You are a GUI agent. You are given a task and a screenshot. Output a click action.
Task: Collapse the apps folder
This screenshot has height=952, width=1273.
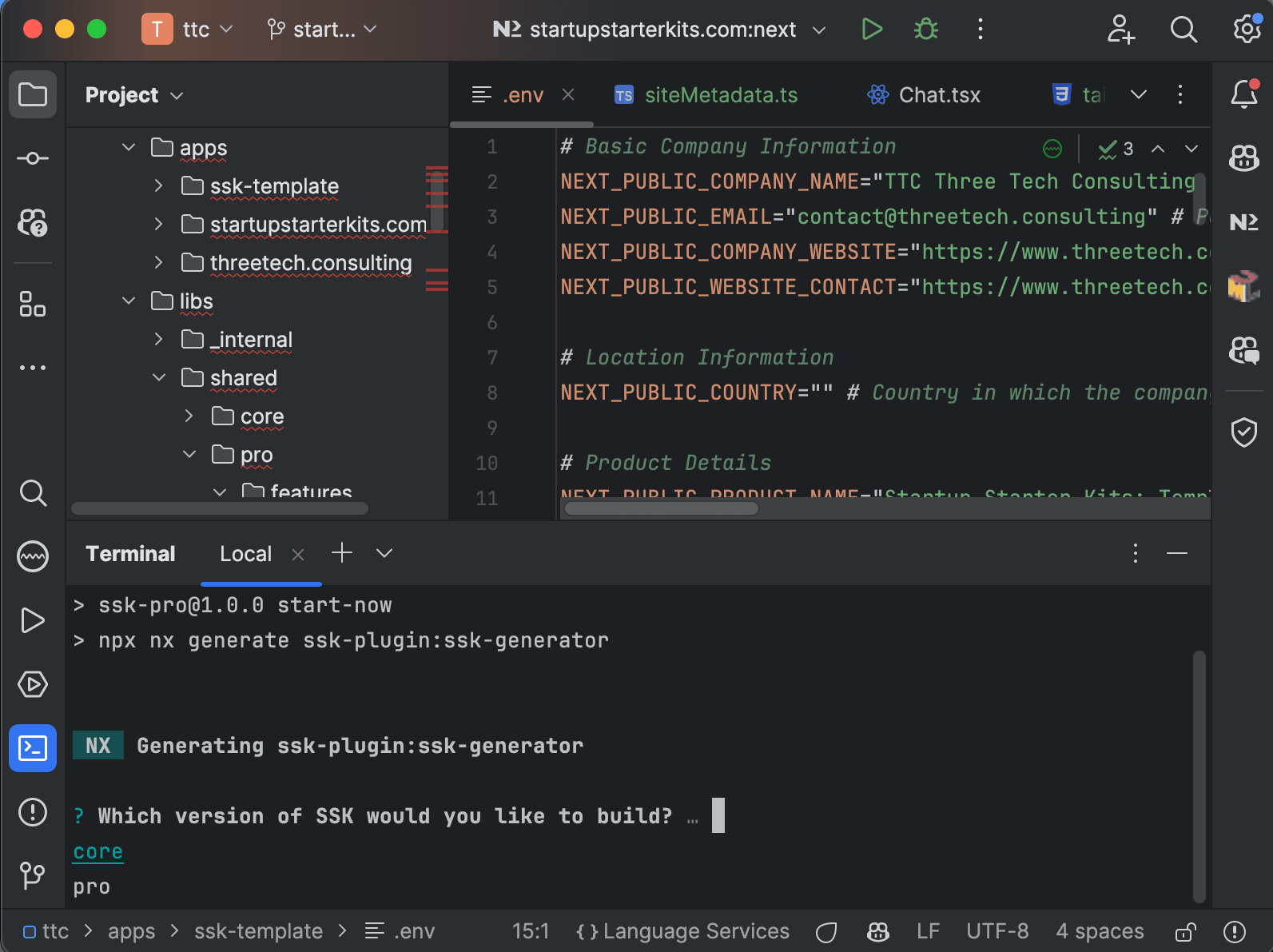(129, 147)
